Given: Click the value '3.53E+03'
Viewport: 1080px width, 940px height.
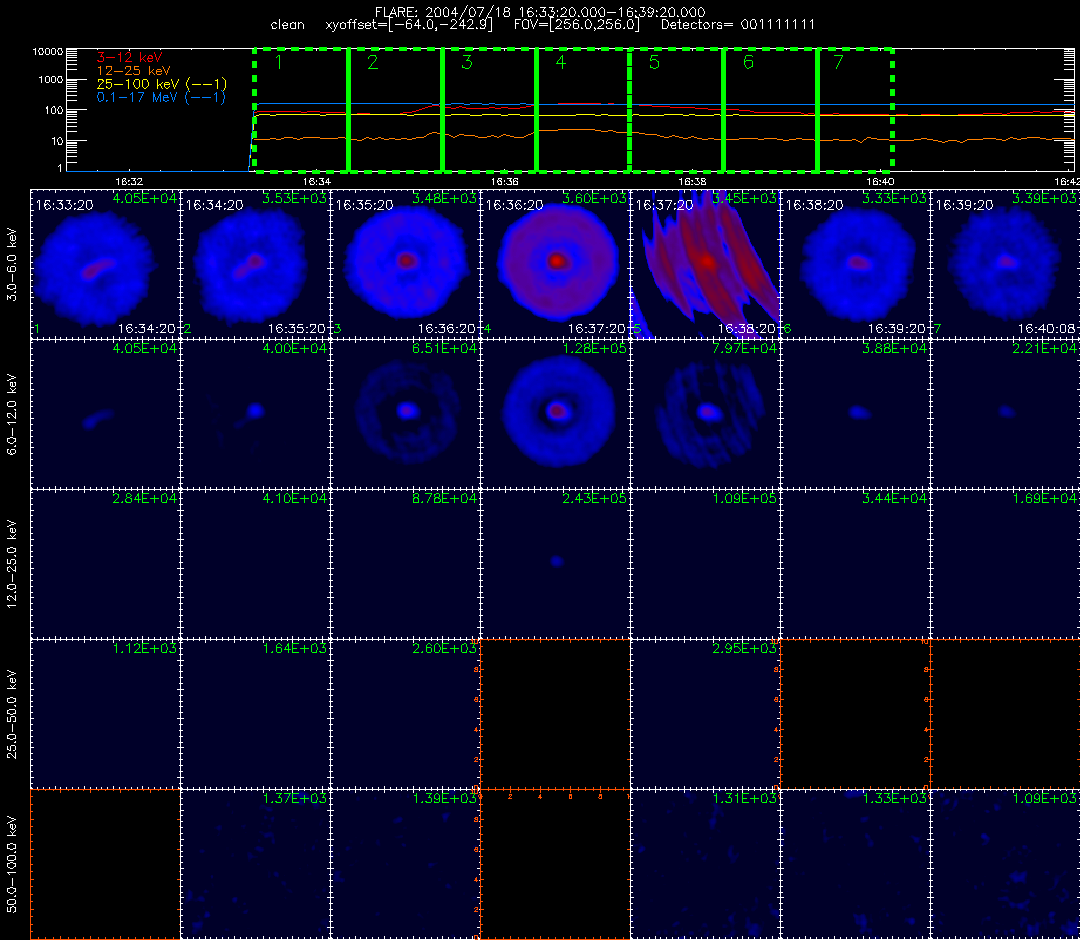Looking at the screenshot, I should tap(295, 199).
